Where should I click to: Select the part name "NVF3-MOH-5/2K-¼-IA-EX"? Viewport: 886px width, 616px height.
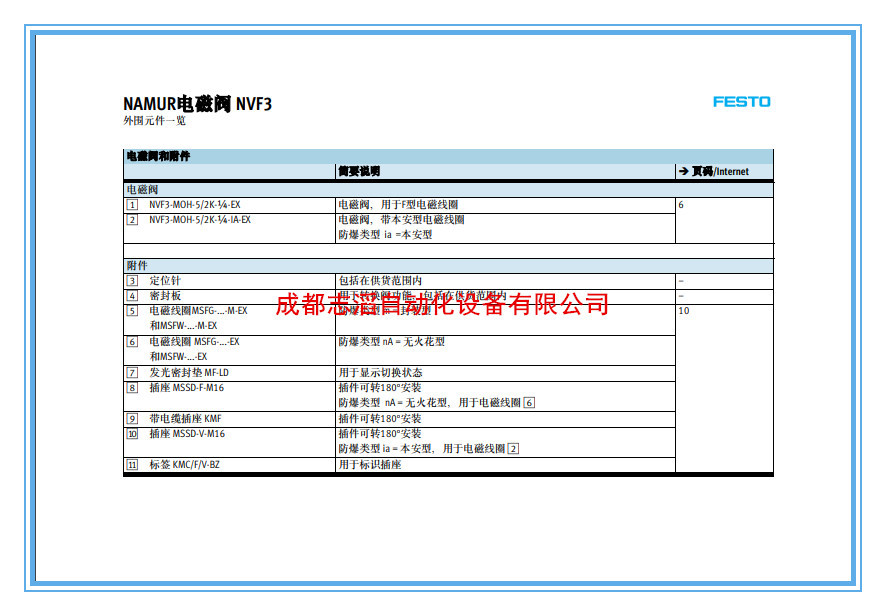pyautogui.click(x=200, y=220)
